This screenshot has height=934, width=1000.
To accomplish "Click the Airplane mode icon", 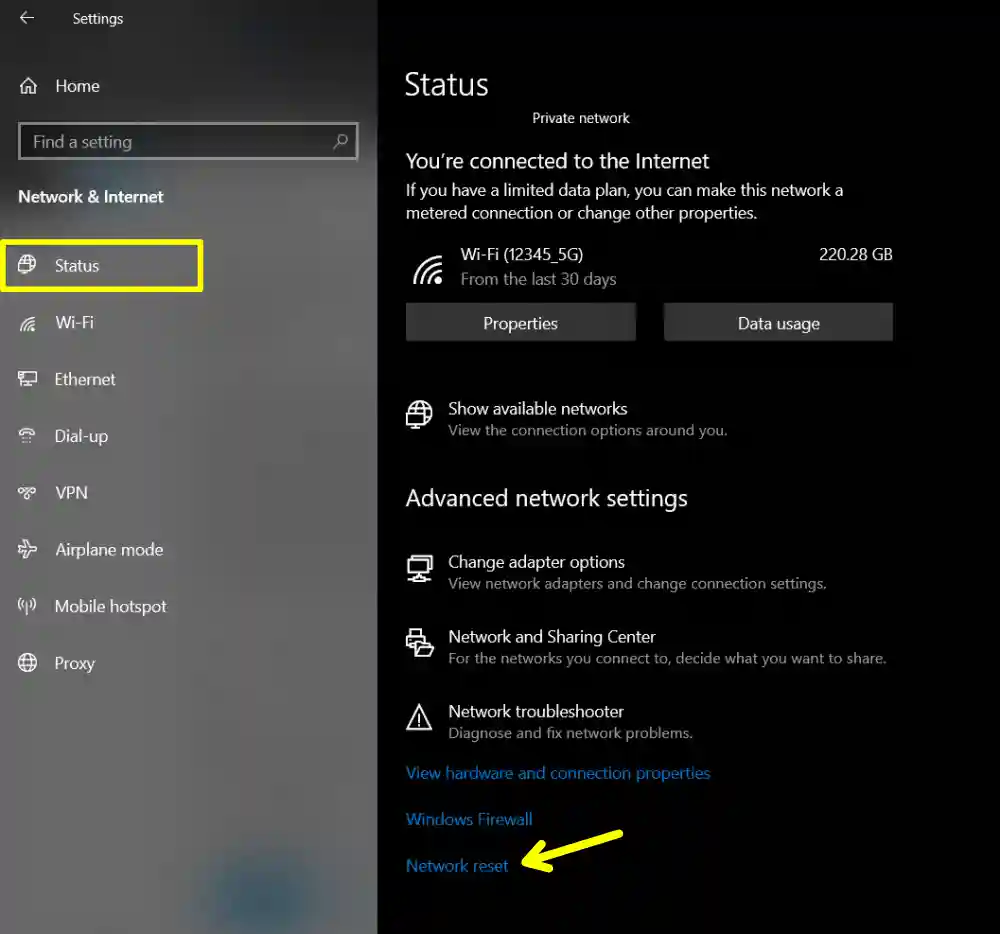I will click(x=27, y=549).
